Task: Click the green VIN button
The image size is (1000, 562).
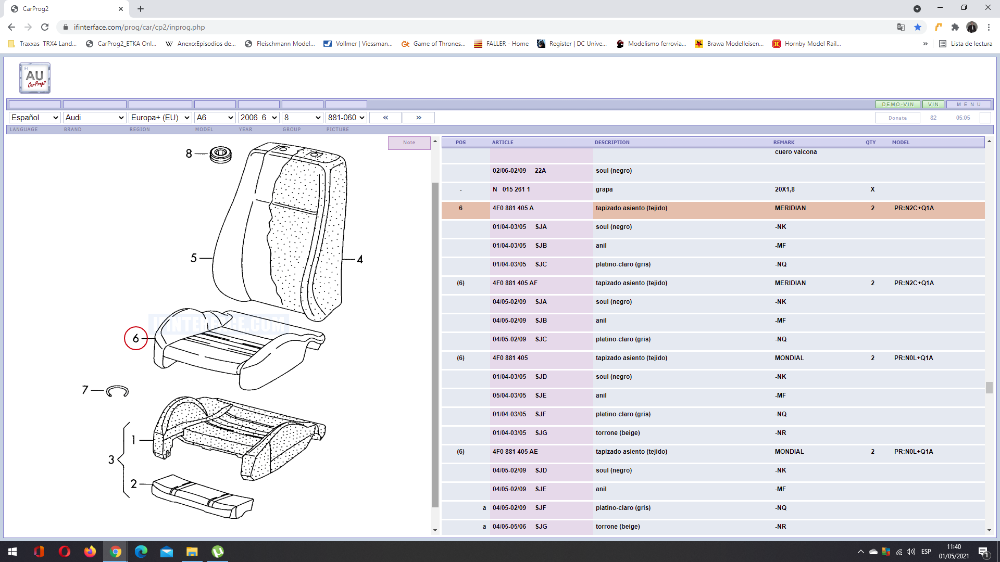Action: (934, 105)
